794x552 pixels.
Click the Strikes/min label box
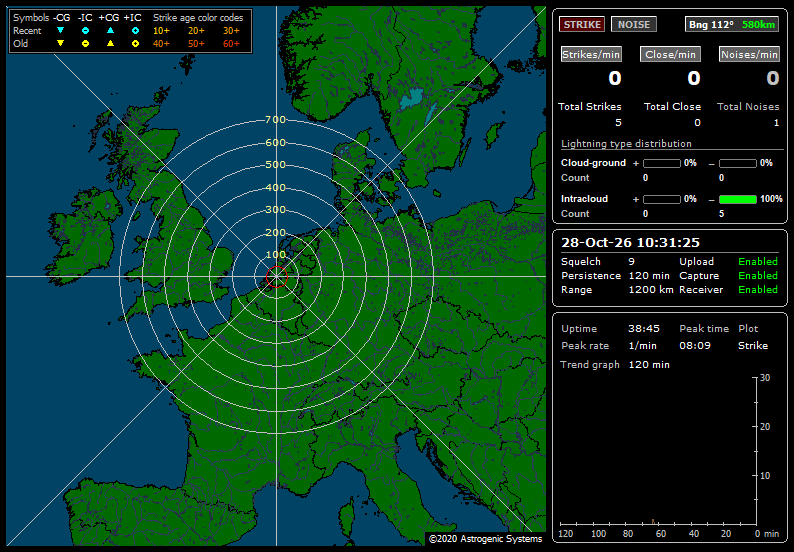pos(591,54)
